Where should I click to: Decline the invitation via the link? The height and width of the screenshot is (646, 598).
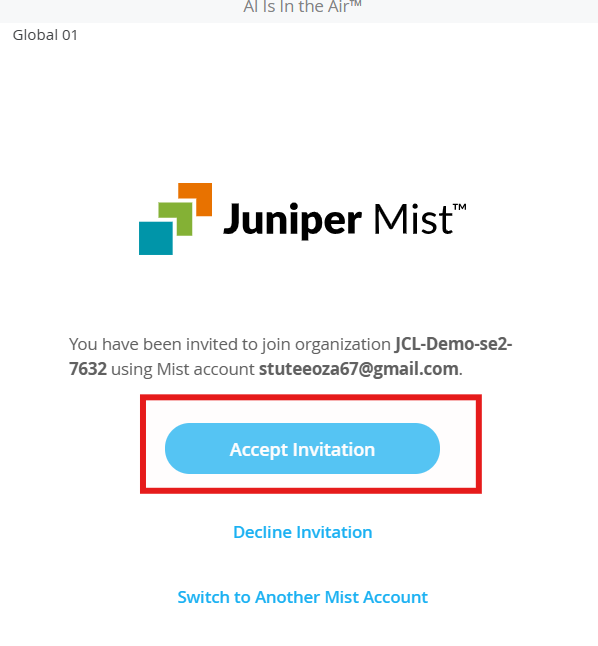tap(303, 532)
